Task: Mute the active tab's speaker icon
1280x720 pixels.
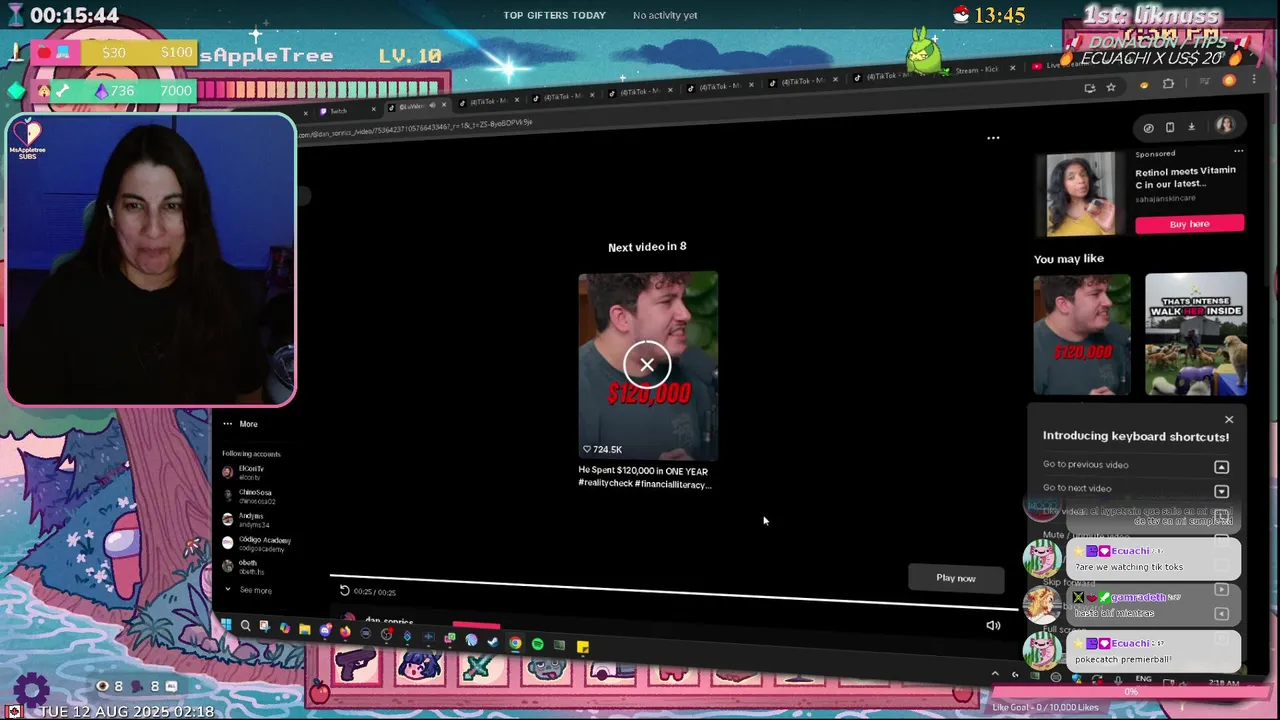Action: point(432,105)
